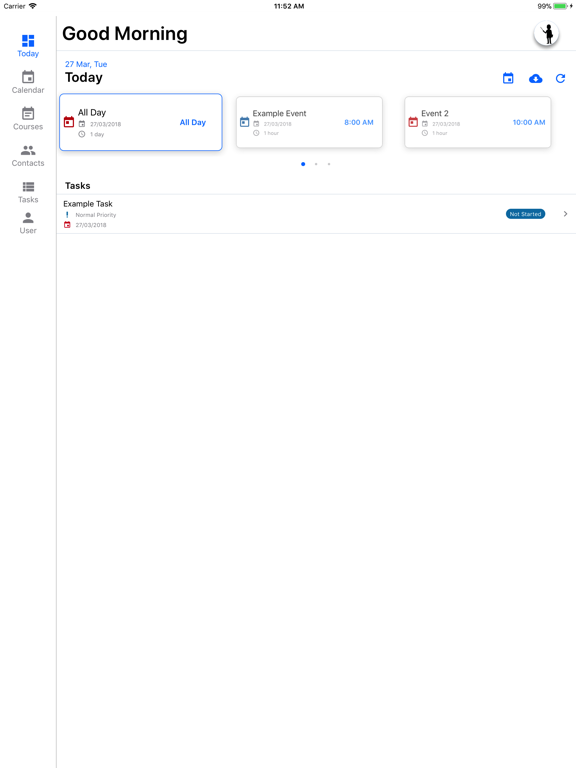
Task: Click the small date icon on All Day card
Action: (82, 124)
